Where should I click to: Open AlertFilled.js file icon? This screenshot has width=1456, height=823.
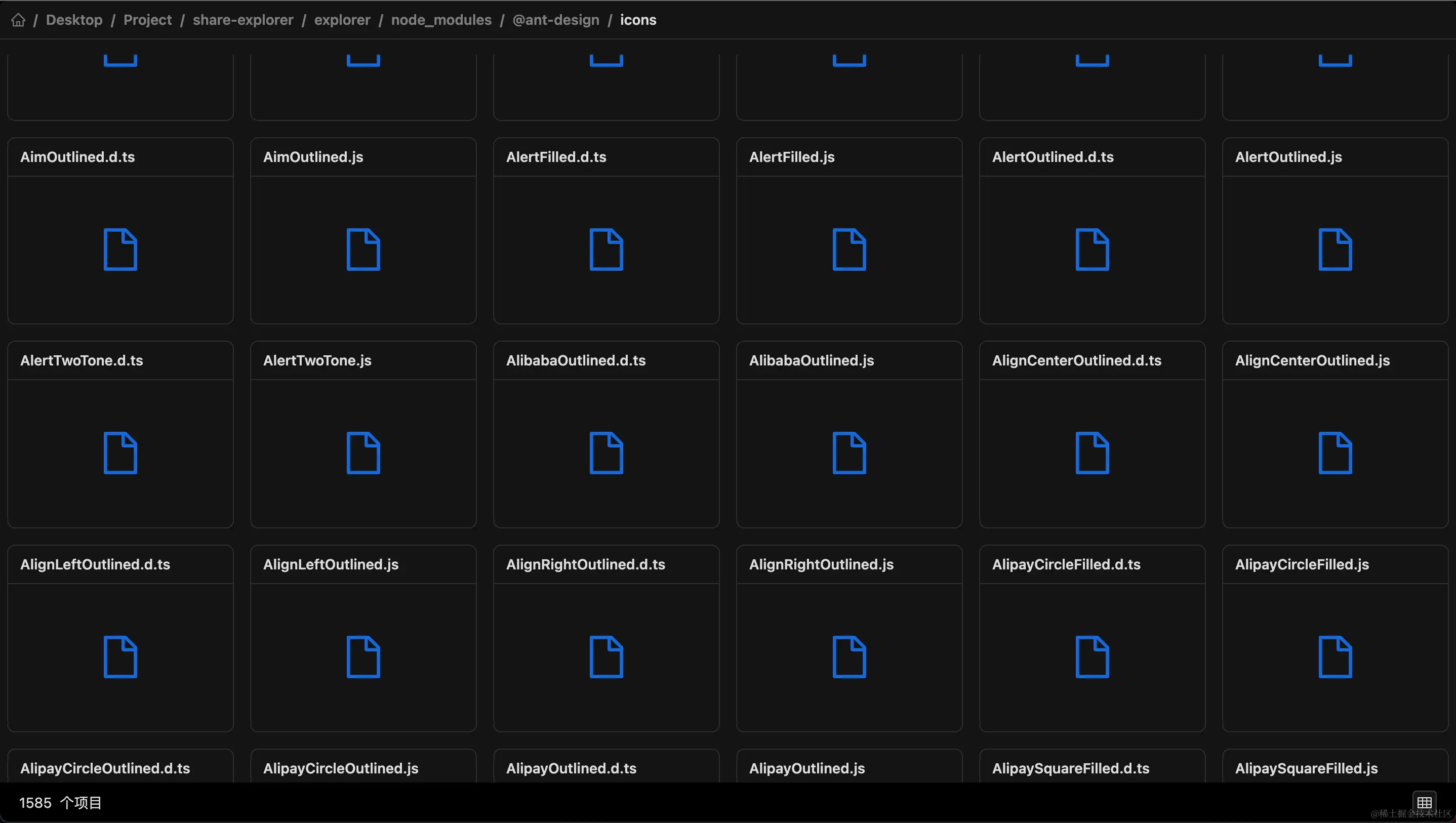849,249
